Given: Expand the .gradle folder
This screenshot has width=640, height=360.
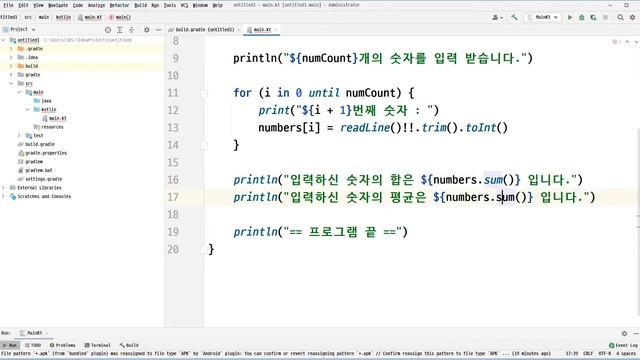Looking at the screenshot, I should point(11,49).
